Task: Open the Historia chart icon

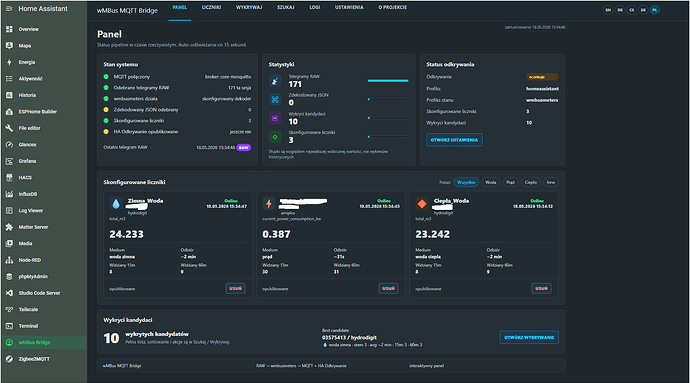Action: [9, 95]
